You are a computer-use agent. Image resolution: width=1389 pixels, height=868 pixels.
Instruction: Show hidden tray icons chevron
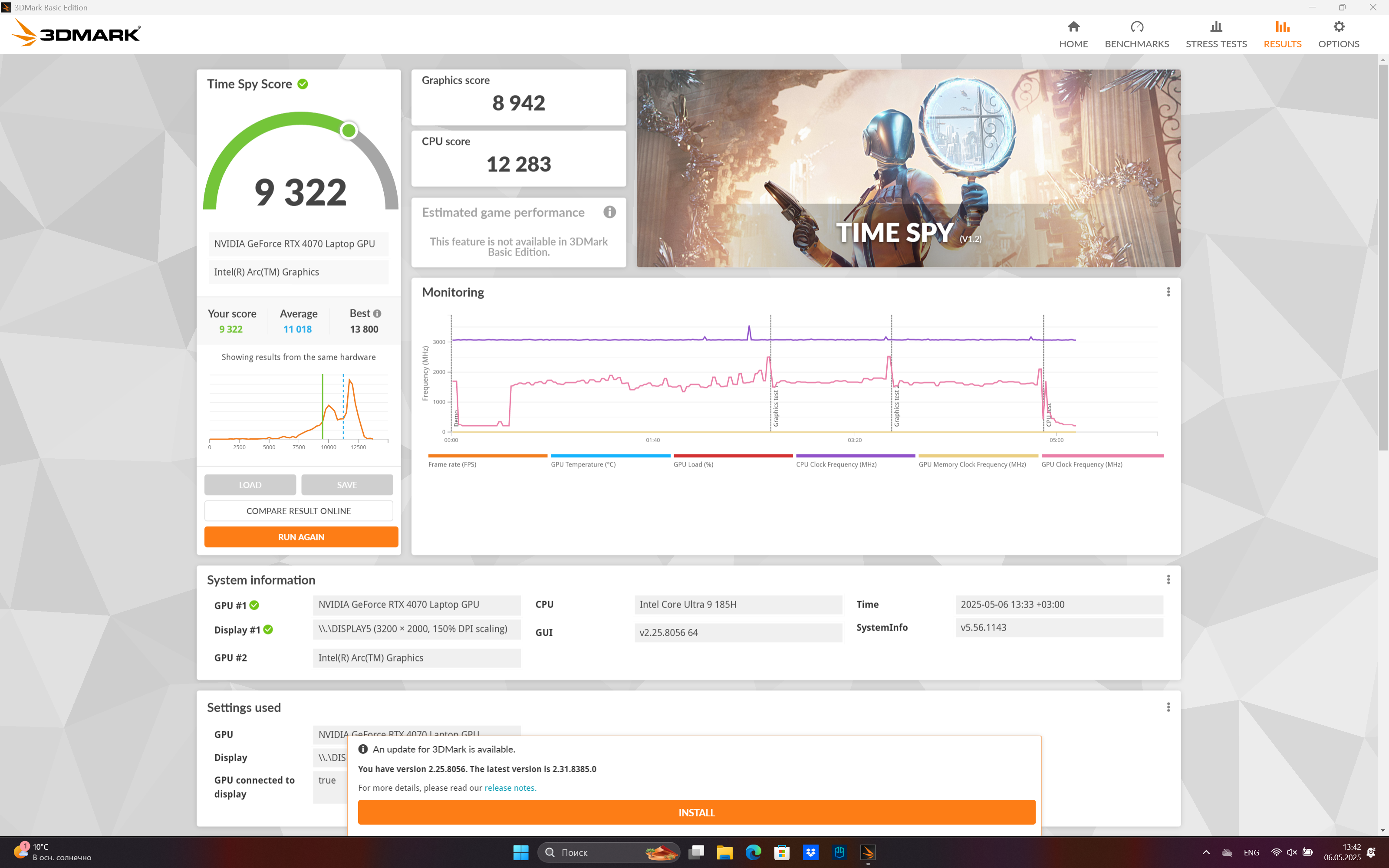1206,852
